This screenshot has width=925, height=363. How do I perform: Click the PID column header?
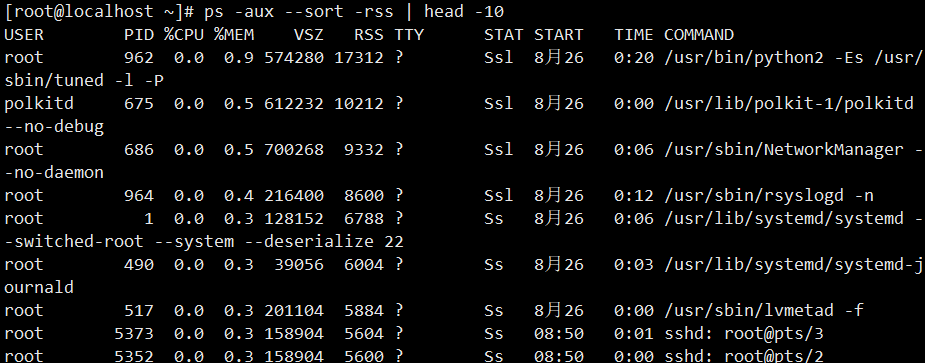click(x=139, y=35)
